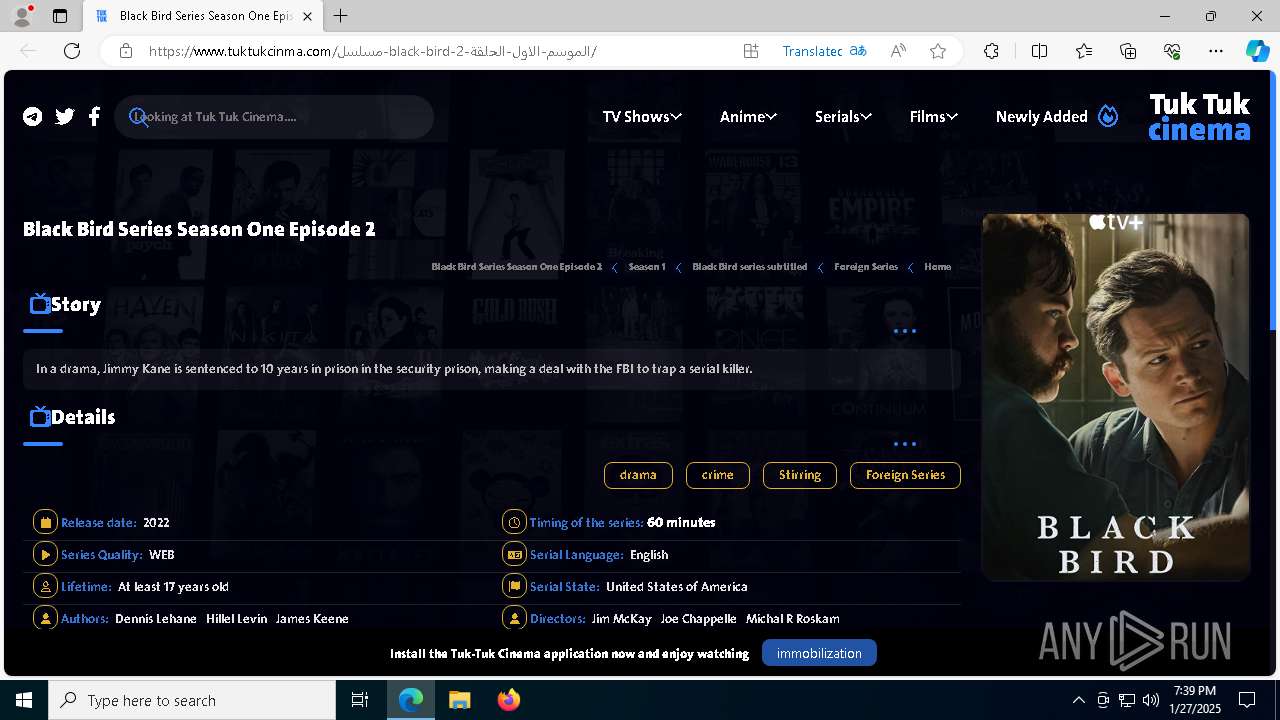Click the Serial Language icon
The height and width of the screenshot is (720, 1280).
tap(514, 554)
